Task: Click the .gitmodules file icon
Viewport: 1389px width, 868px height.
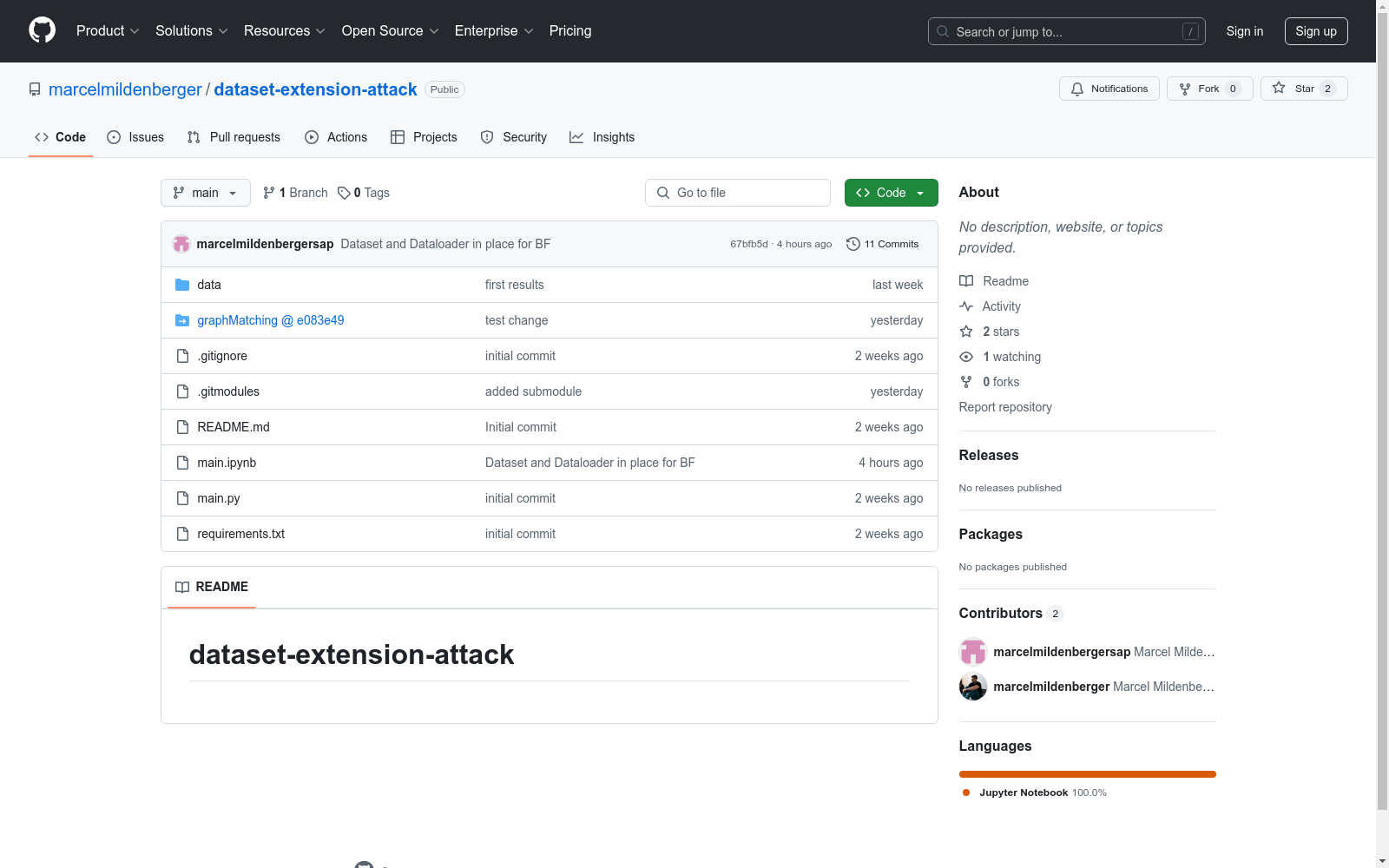Action: tap(182, 391)
